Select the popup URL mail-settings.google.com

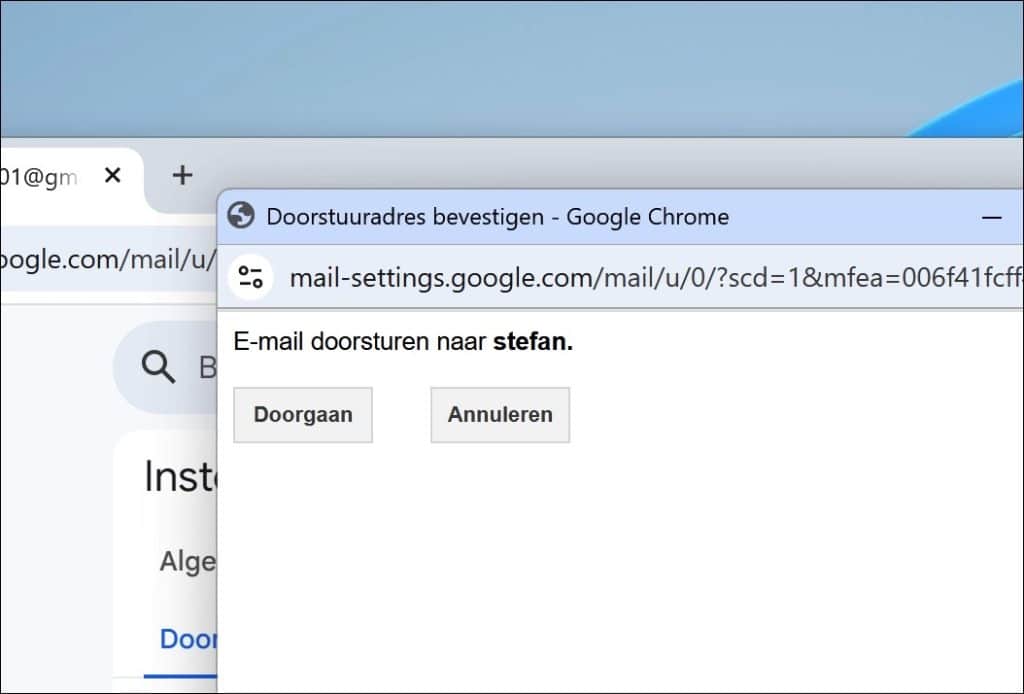pos(656,278)
